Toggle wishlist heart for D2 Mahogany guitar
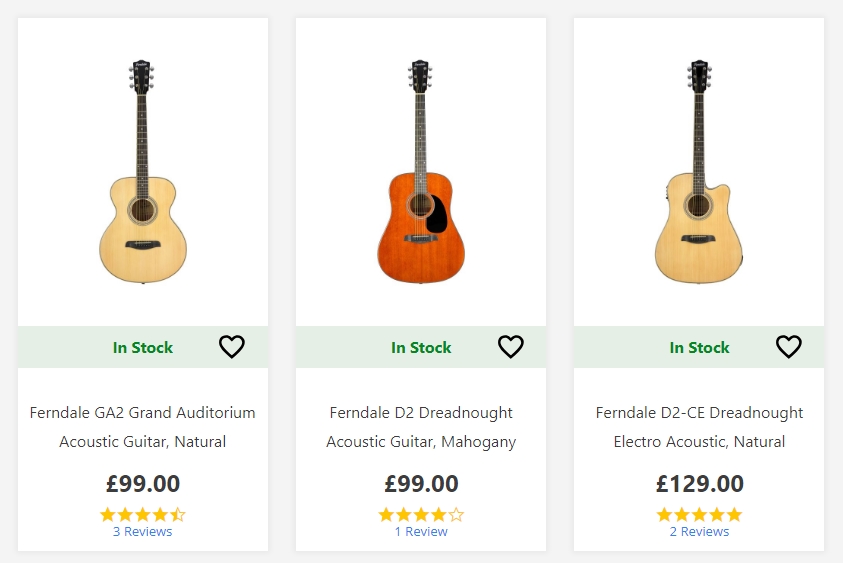This screenshot has height=563, width=843. 510,346
